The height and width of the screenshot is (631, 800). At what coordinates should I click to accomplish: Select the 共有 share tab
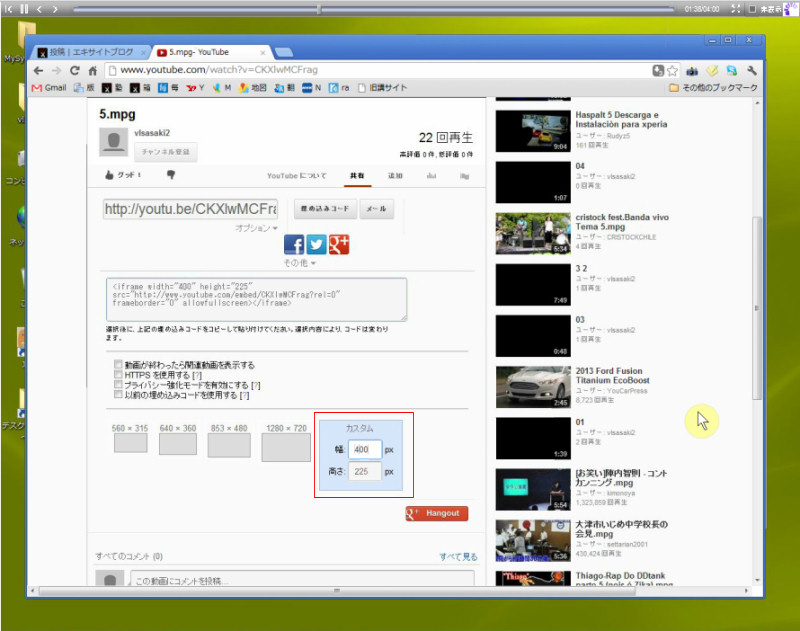point(357,175)
